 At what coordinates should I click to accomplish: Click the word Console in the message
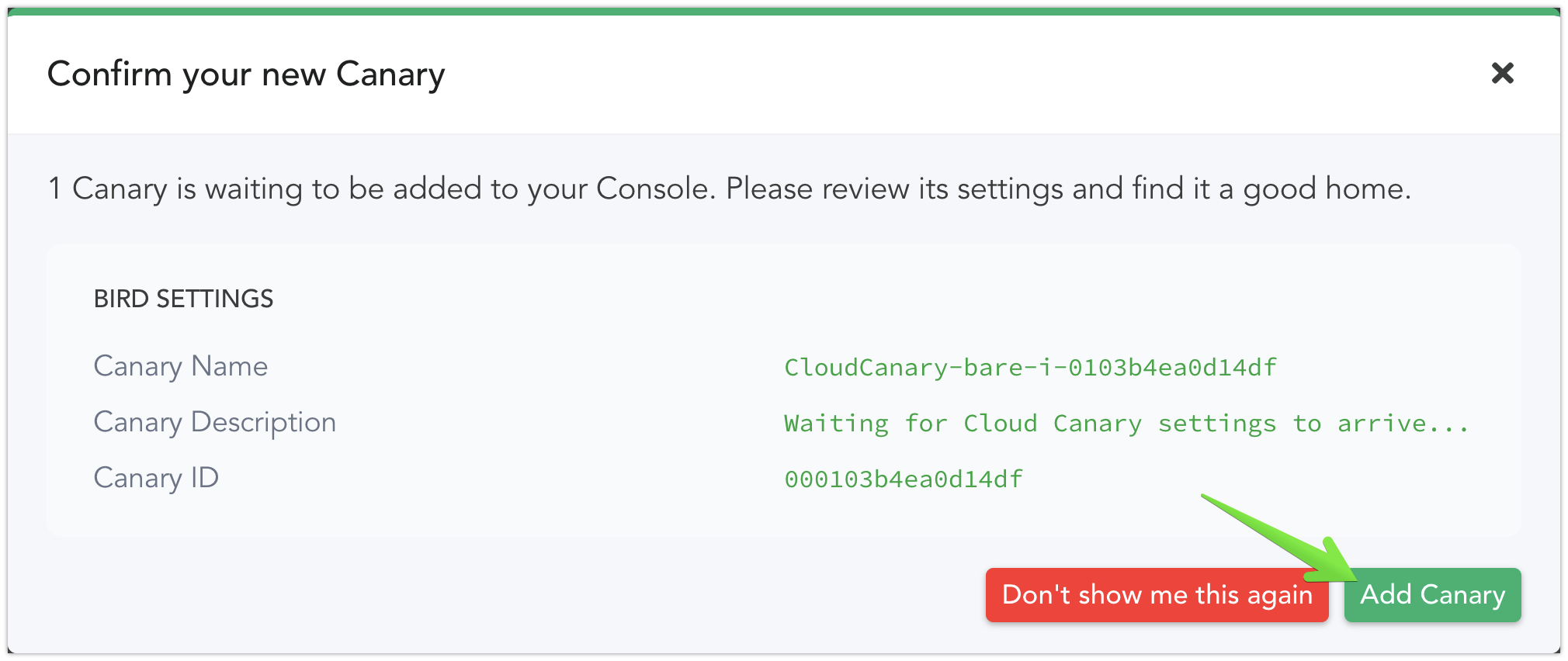[655, 189]
